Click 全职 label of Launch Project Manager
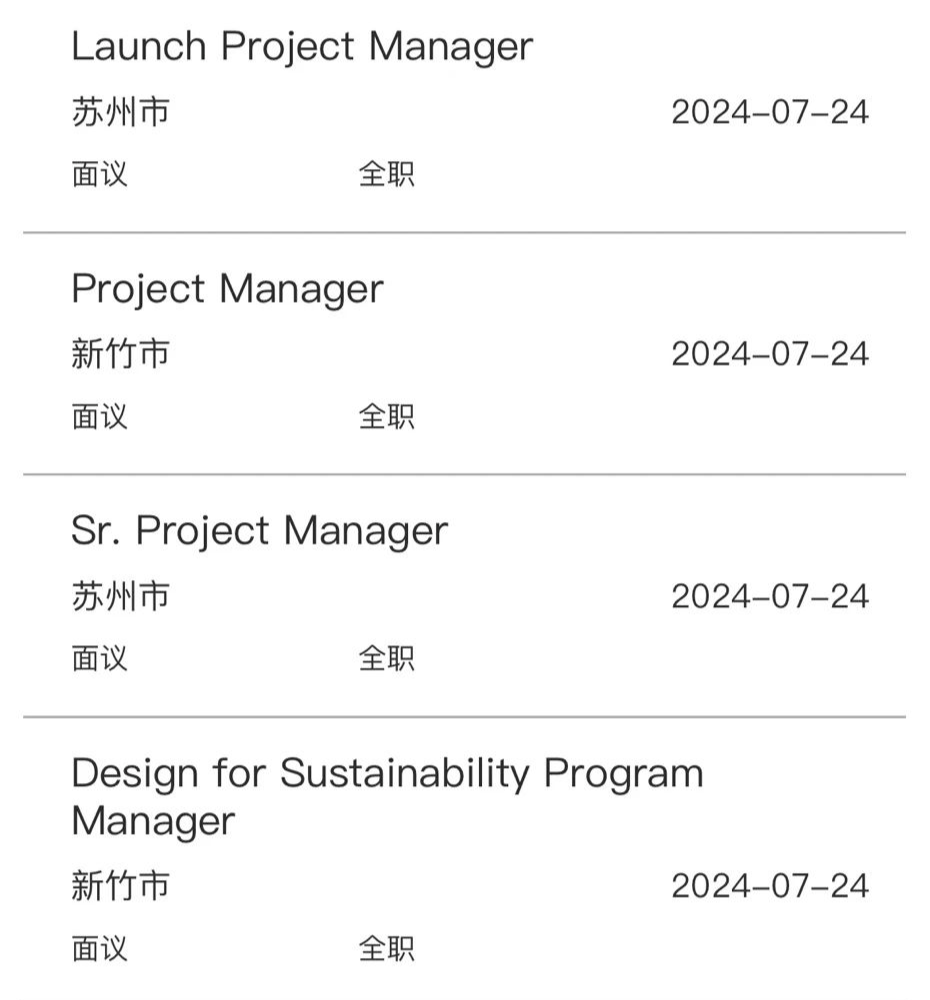Image resolution: width=930 pixels, height=1000 pixels. tap(387, 174)
